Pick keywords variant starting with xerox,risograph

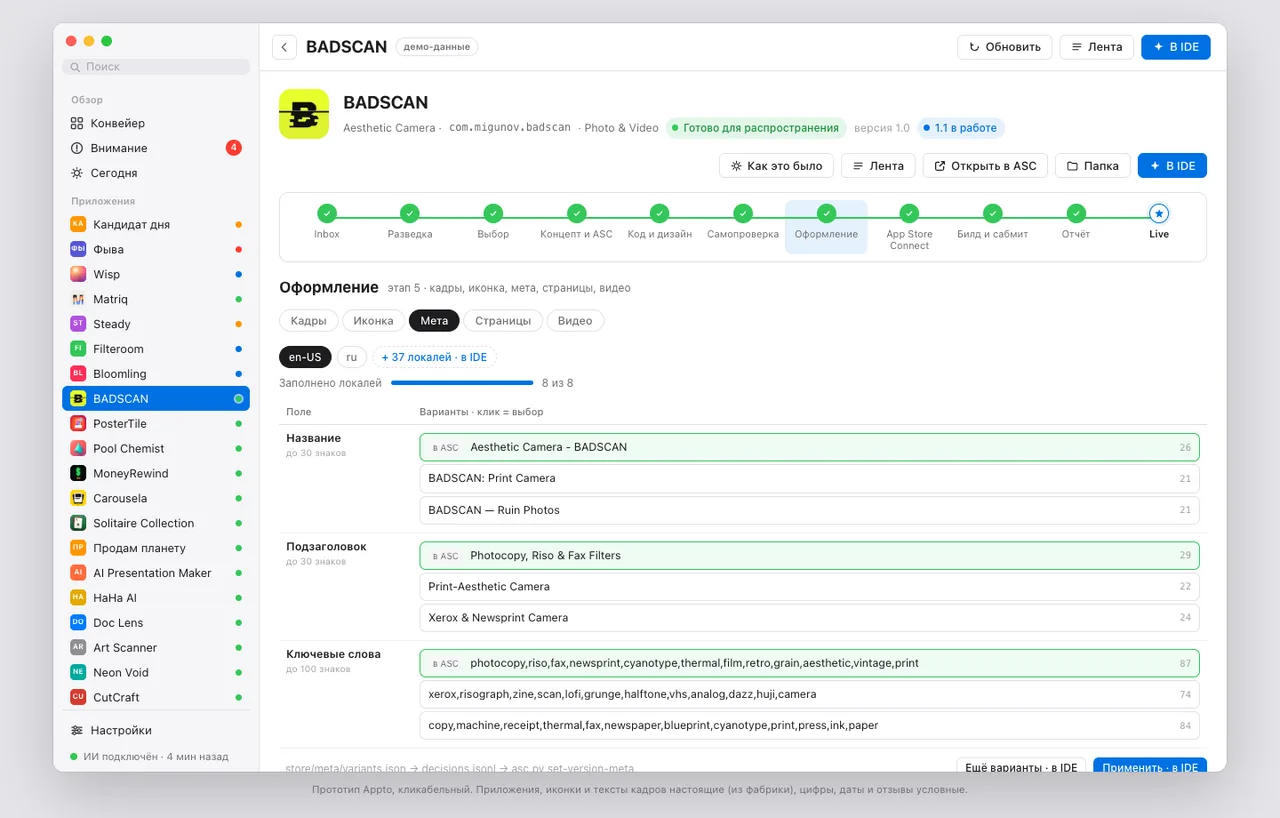[x=809, y=694]
